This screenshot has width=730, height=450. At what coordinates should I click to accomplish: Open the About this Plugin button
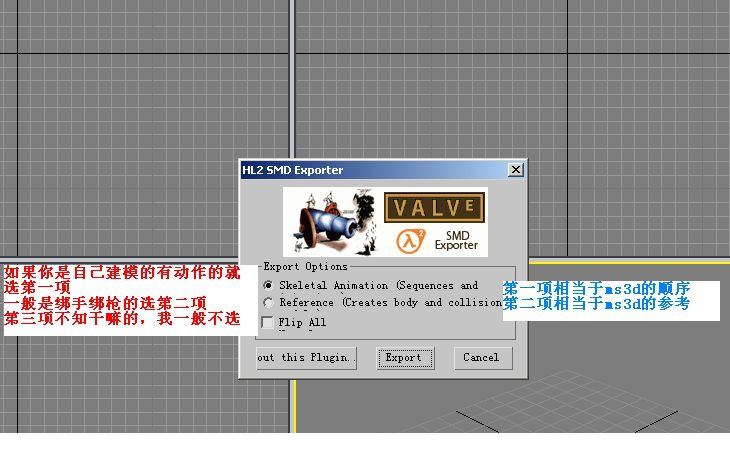306,358
